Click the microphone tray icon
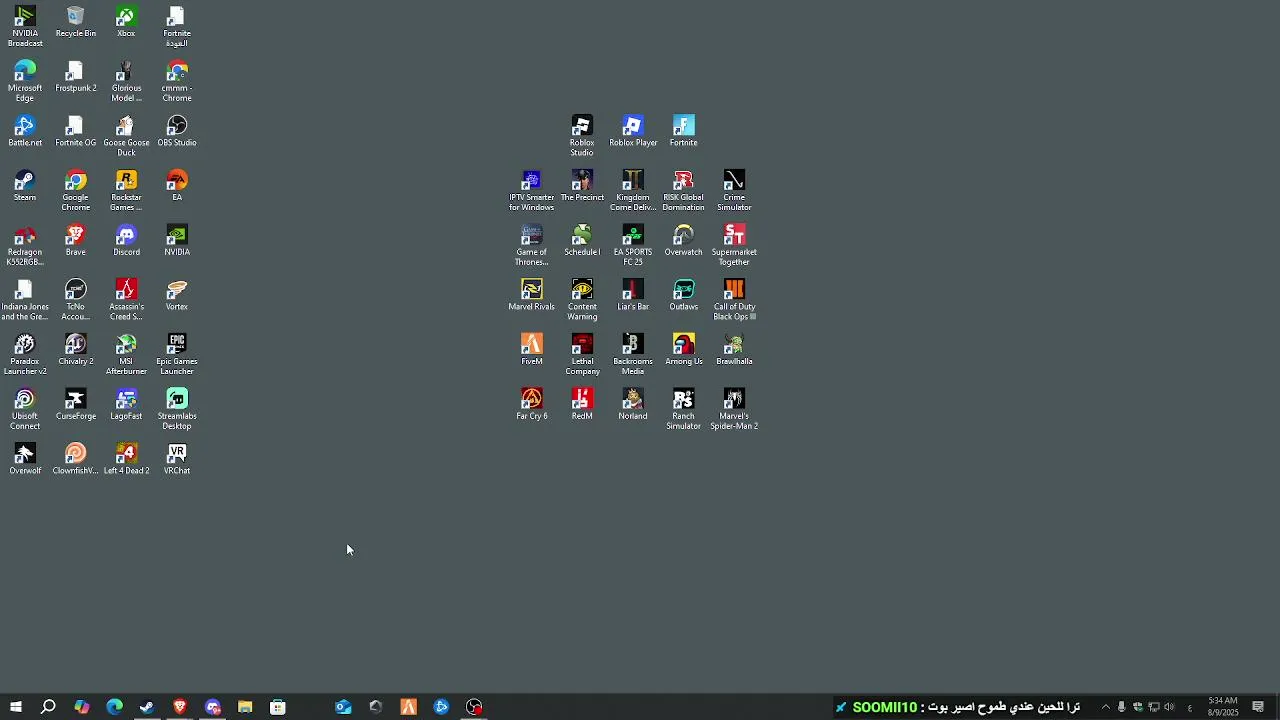 coord(1121,707)
